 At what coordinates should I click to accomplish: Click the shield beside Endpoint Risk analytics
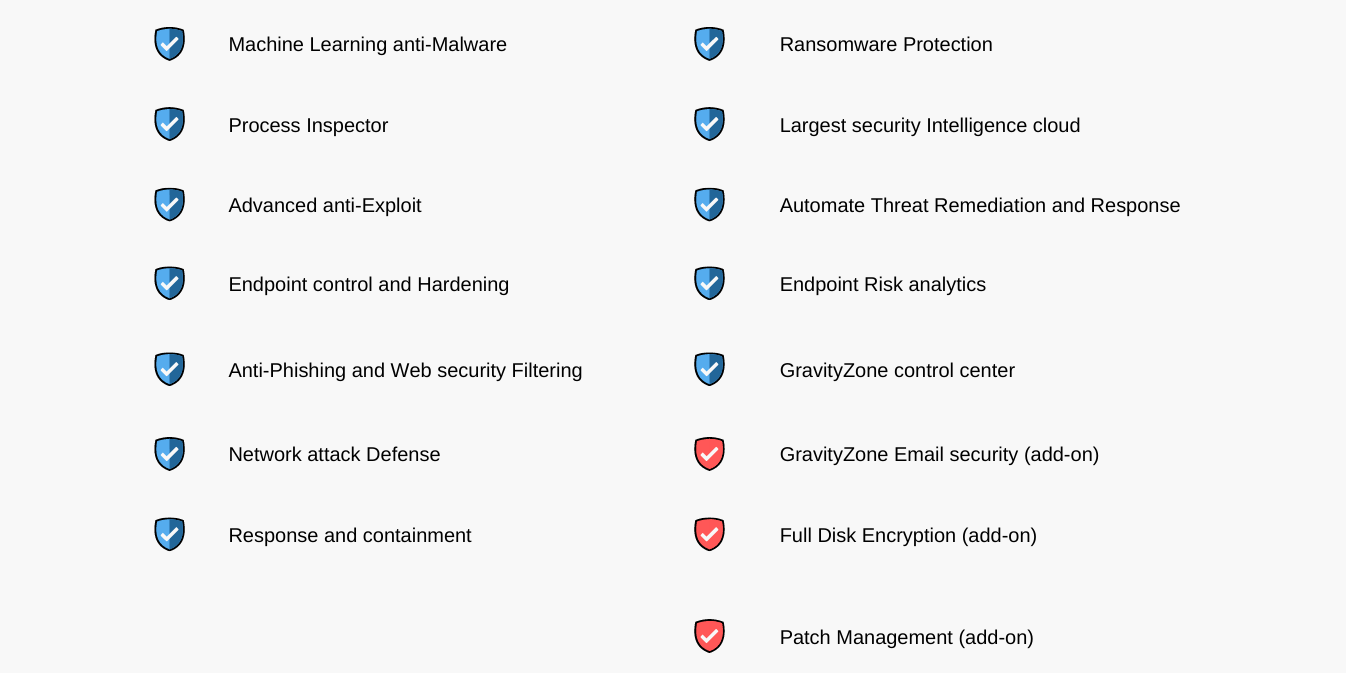tap(709, 283)
